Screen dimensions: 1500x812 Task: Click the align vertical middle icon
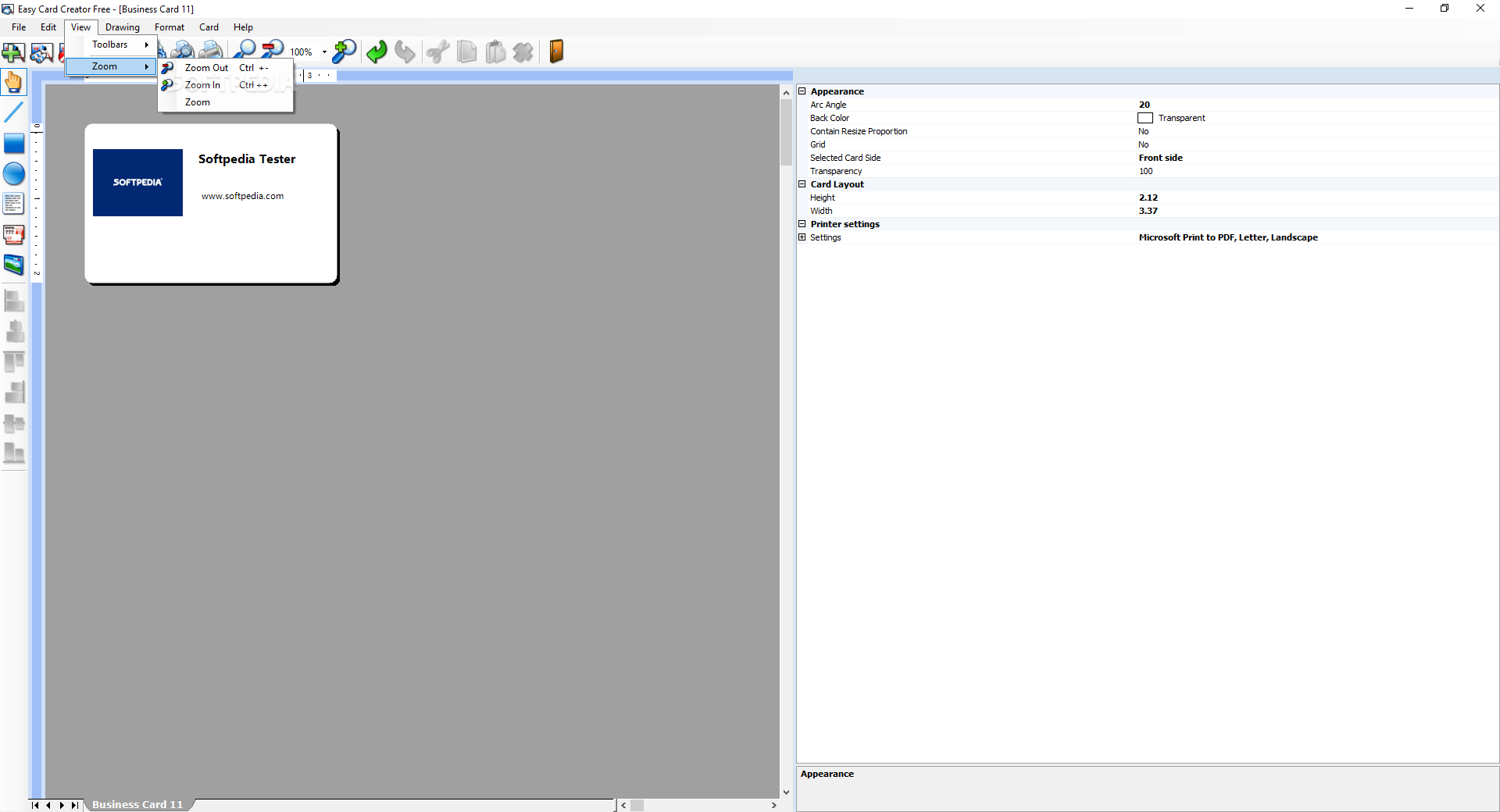click(x=14, y=423)
